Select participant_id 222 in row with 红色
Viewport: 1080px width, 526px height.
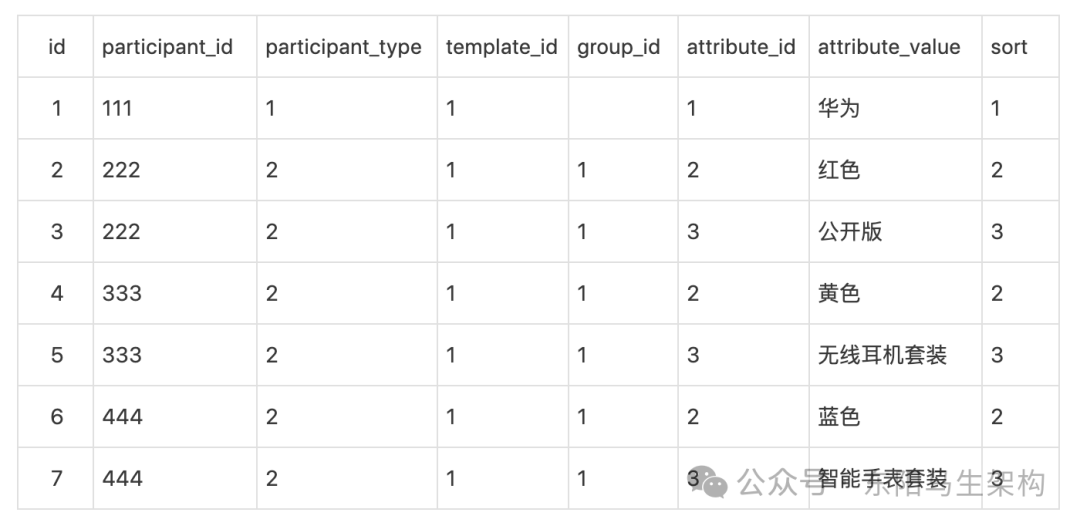point(121,170)
